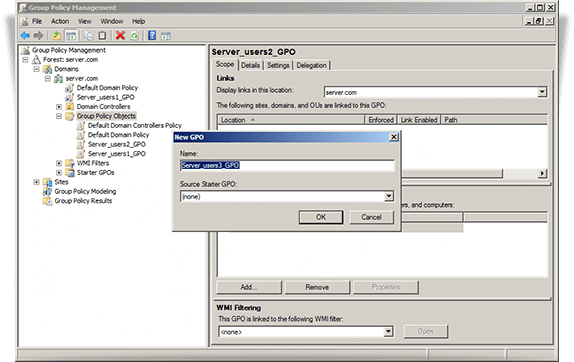Select Default Domain Controllers Policy in tree
Screen dimensions: 574x362
click(134, 126)
